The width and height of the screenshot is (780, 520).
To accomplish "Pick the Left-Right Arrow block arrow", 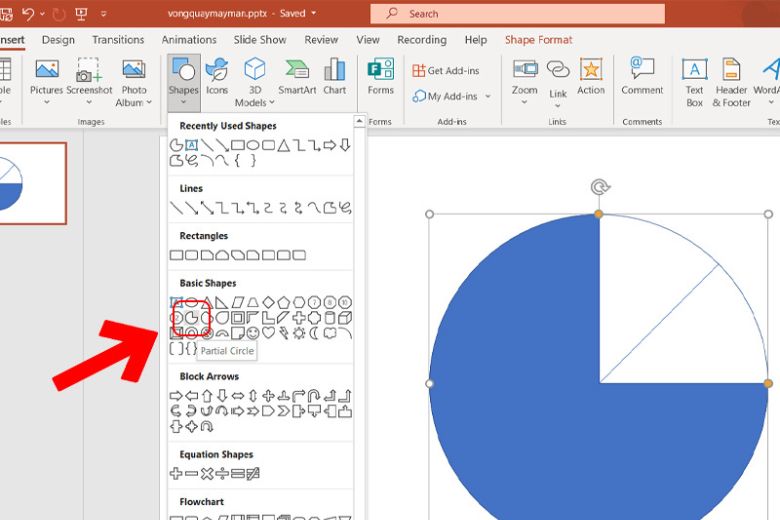I will 238,396.
